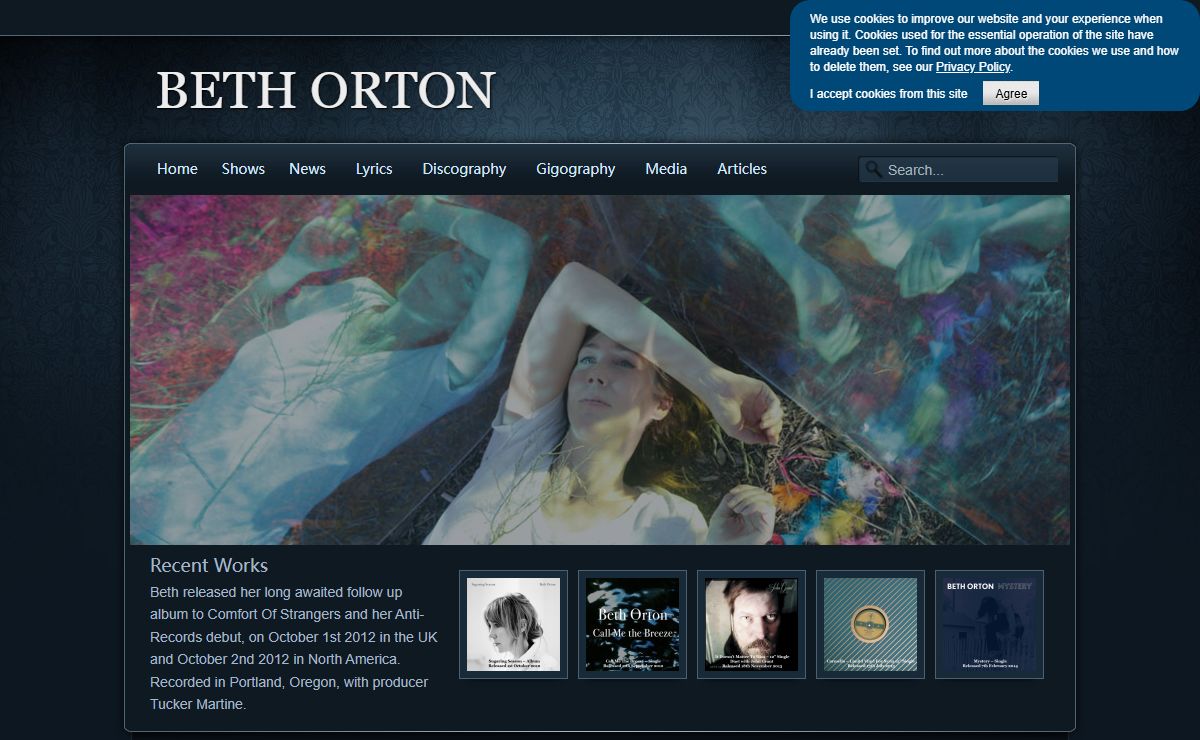This screenshot has width=1200, height=740.
Task: Open the Media page
Action: [666, 169]
